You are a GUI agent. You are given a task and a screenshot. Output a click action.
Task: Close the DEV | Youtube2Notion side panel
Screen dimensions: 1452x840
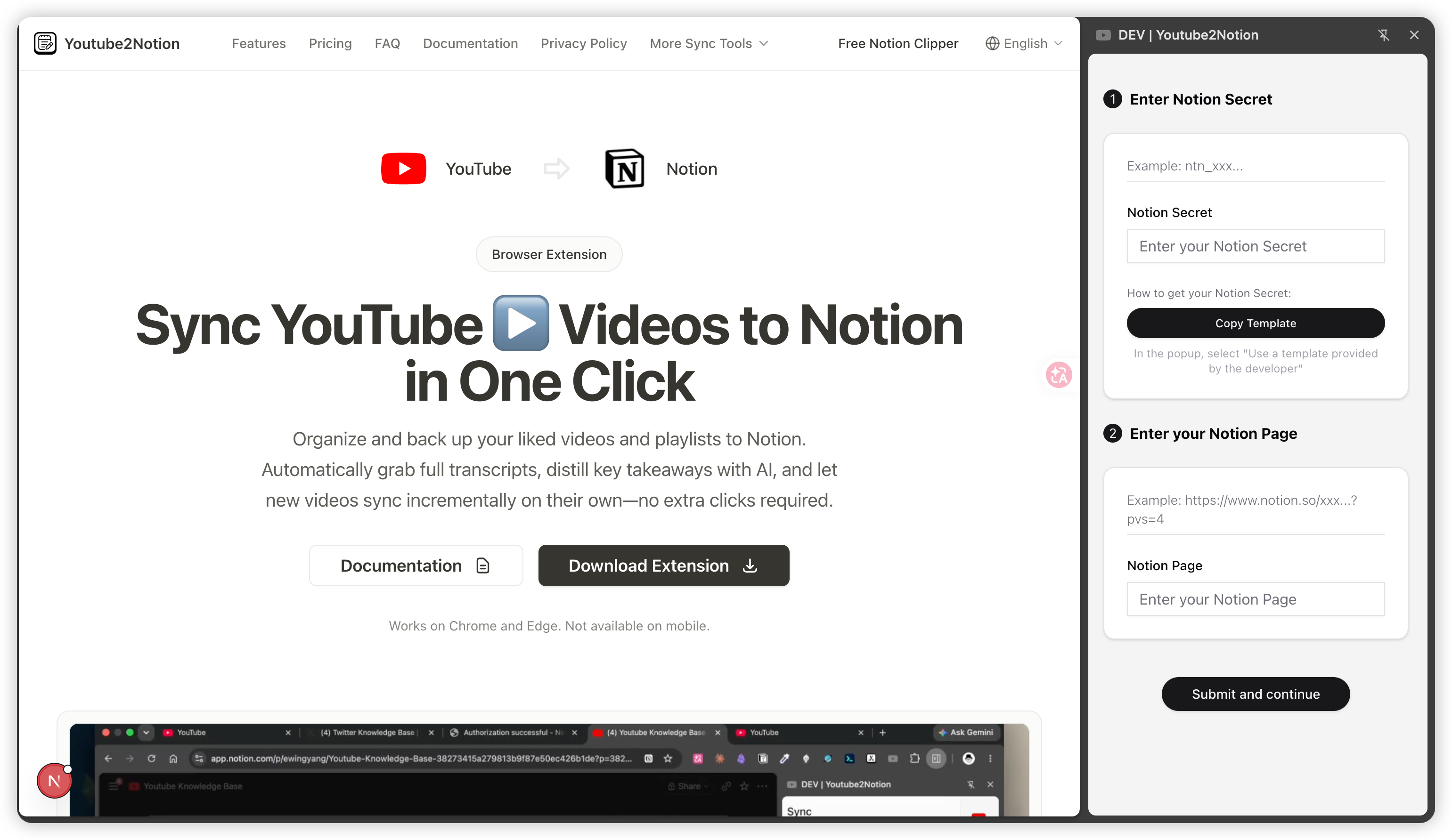pyautogui.click(x=1414, y=35)
